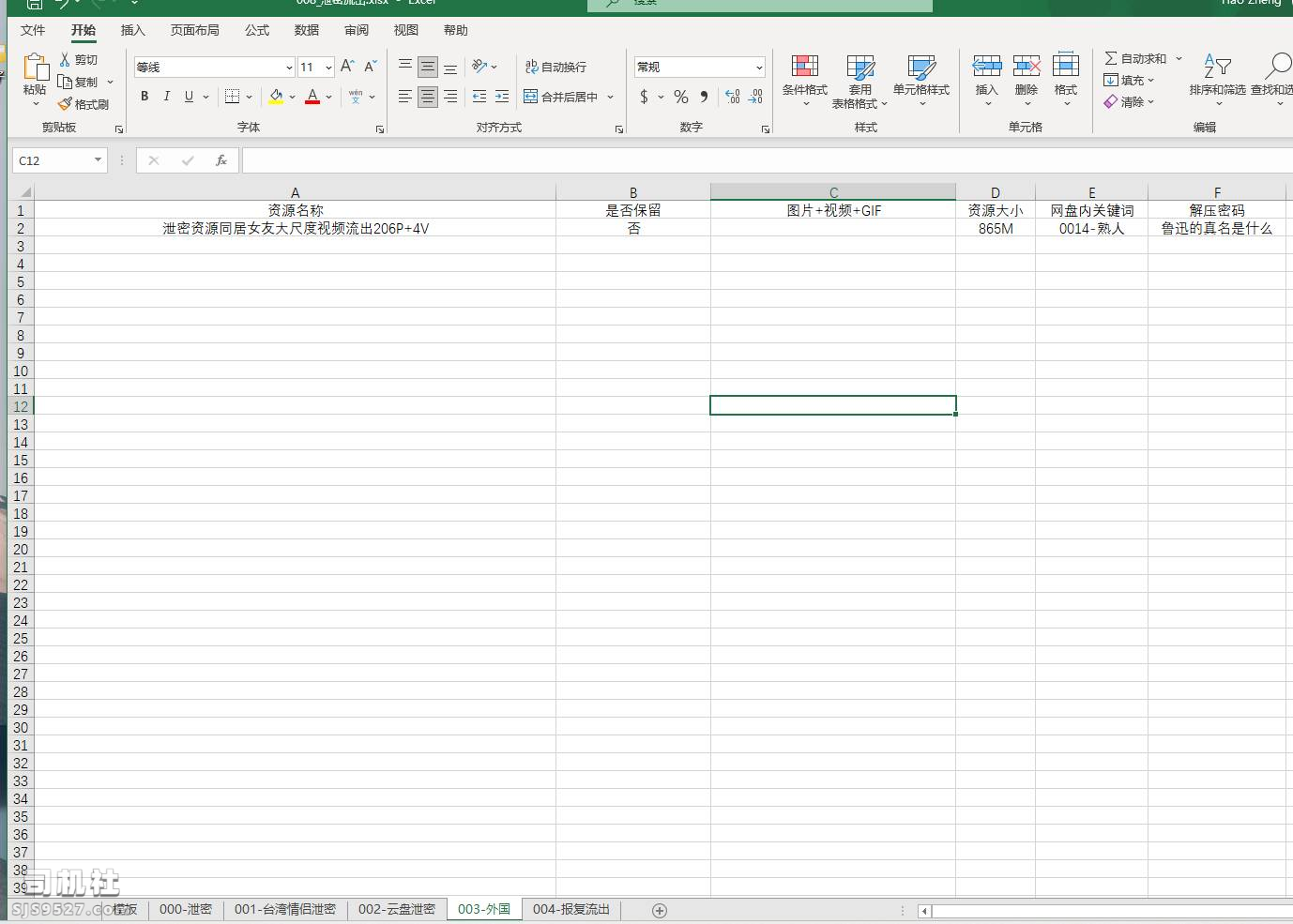Image resolution: width=1293 pixels, height=924 pixels.
Task: Toggle top vertical alignment
Action: point(405,67)
